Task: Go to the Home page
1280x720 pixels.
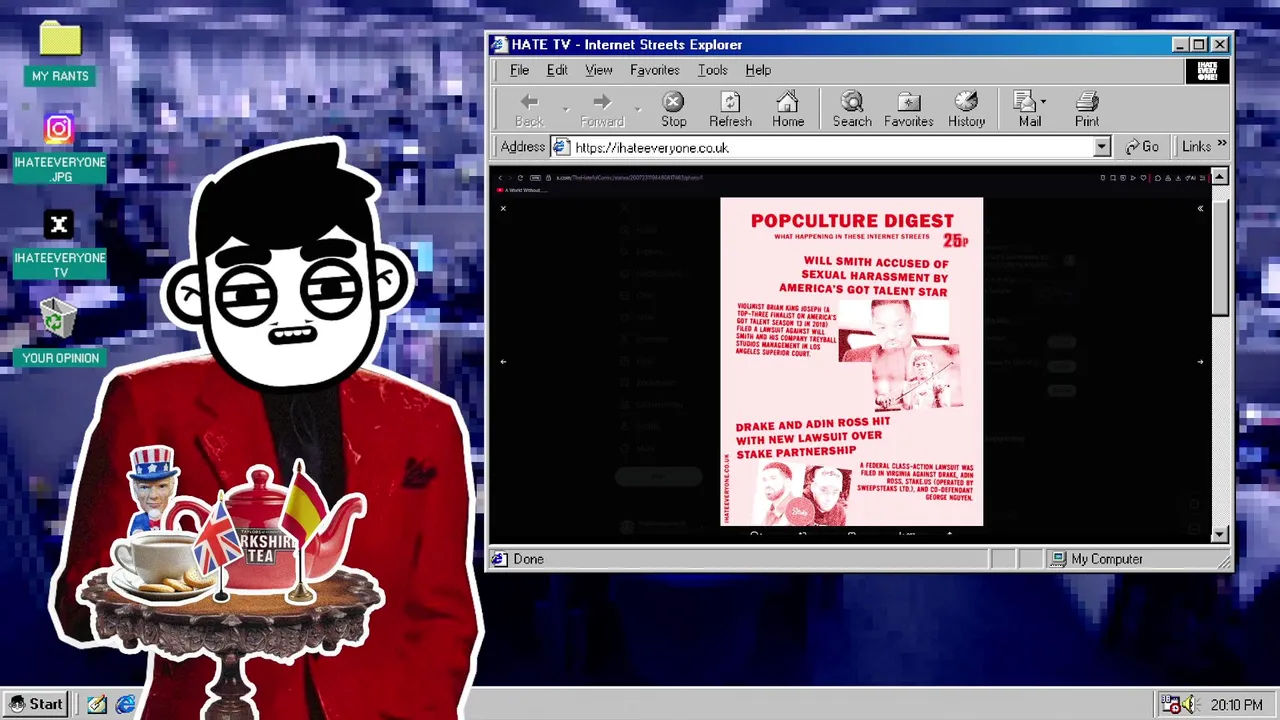Action: 788,109
